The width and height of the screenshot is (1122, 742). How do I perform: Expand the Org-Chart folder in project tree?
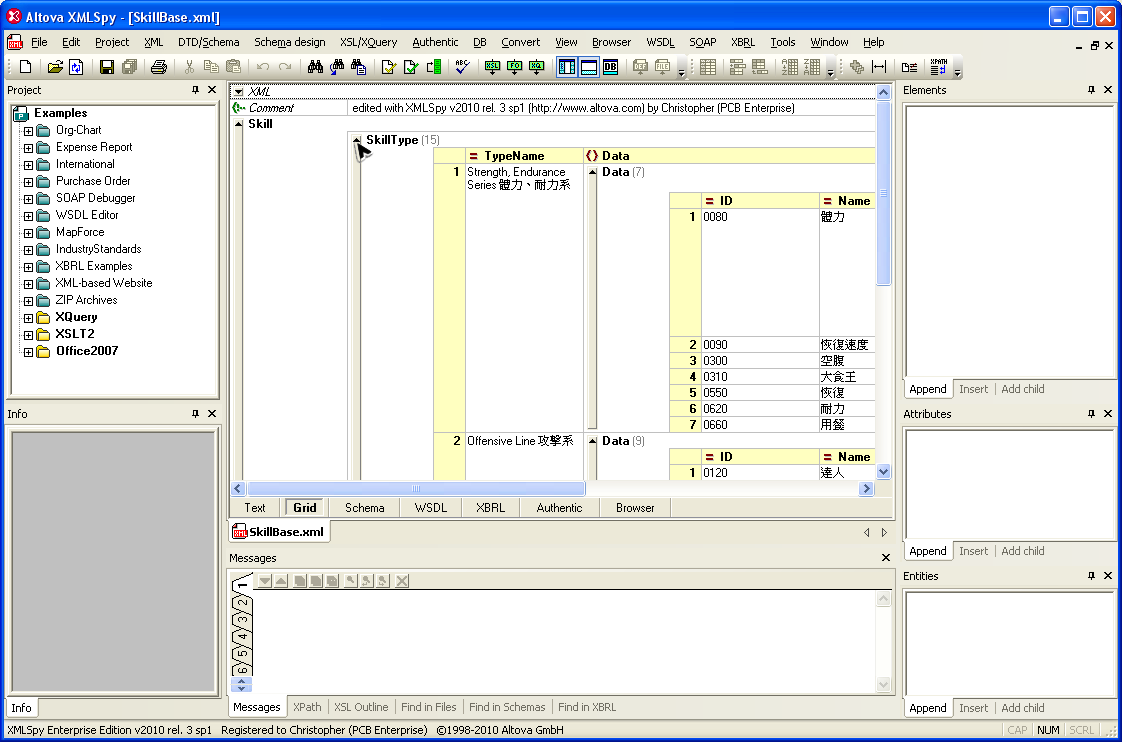tap(28, 130)
